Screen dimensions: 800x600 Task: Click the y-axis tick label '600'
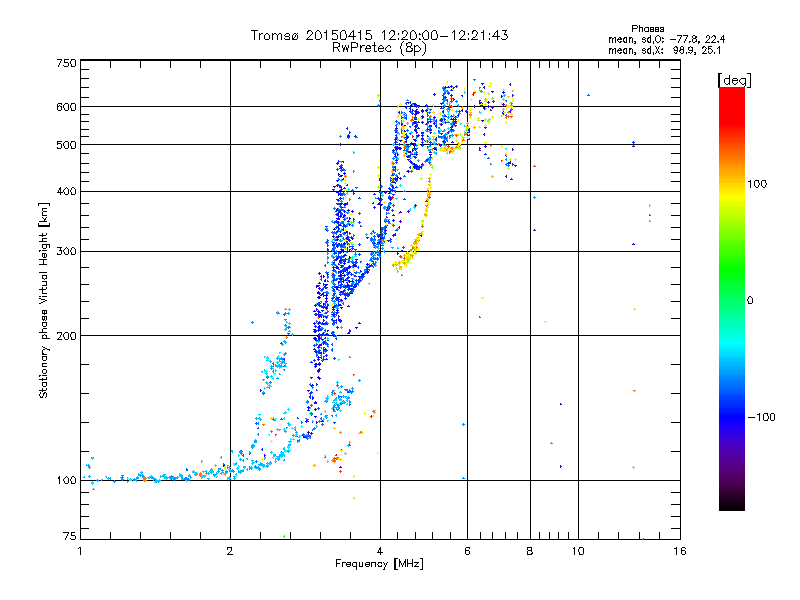pos(67,107)
